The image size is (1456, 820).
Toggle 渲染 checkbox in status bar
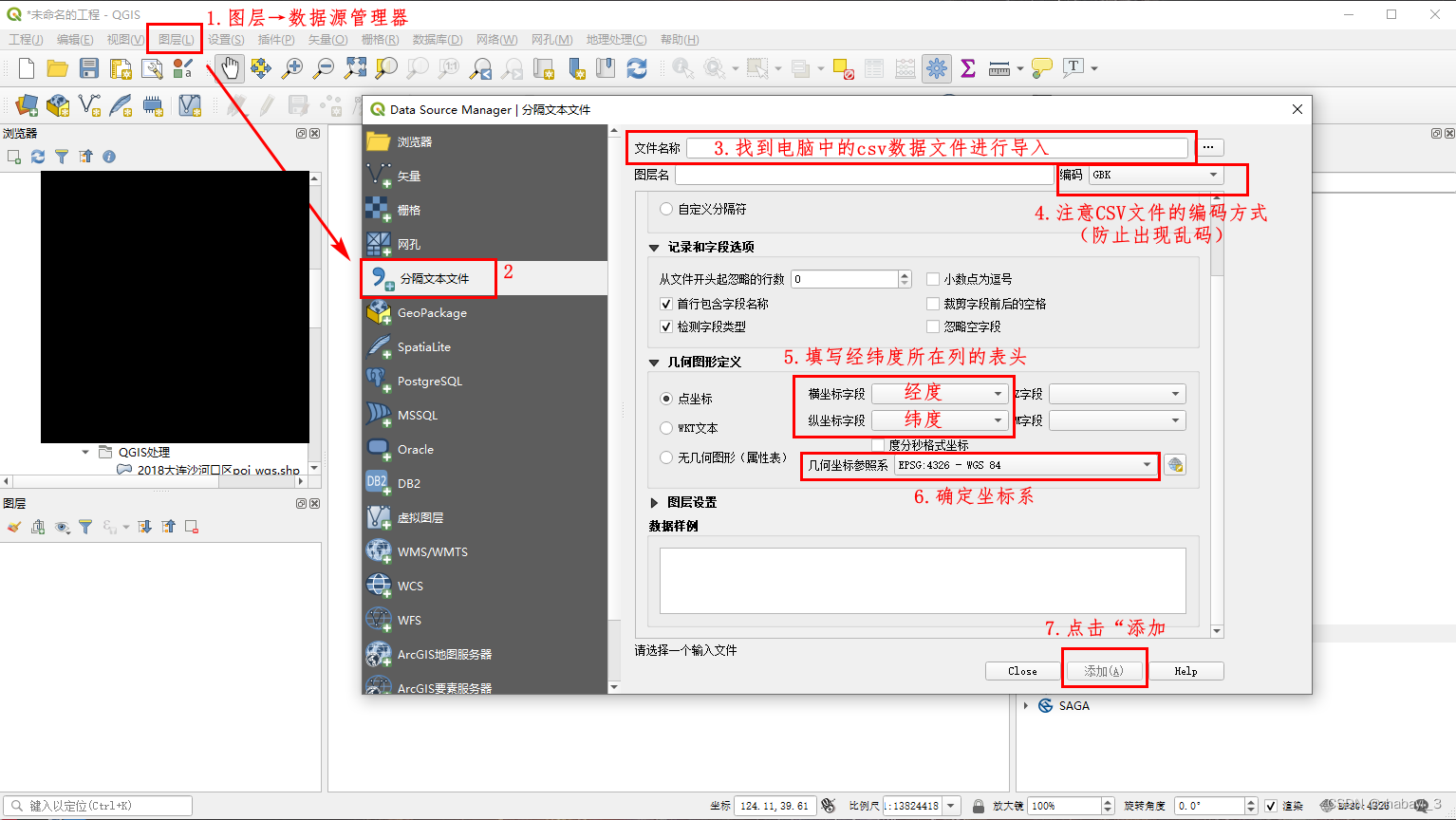1271,806
